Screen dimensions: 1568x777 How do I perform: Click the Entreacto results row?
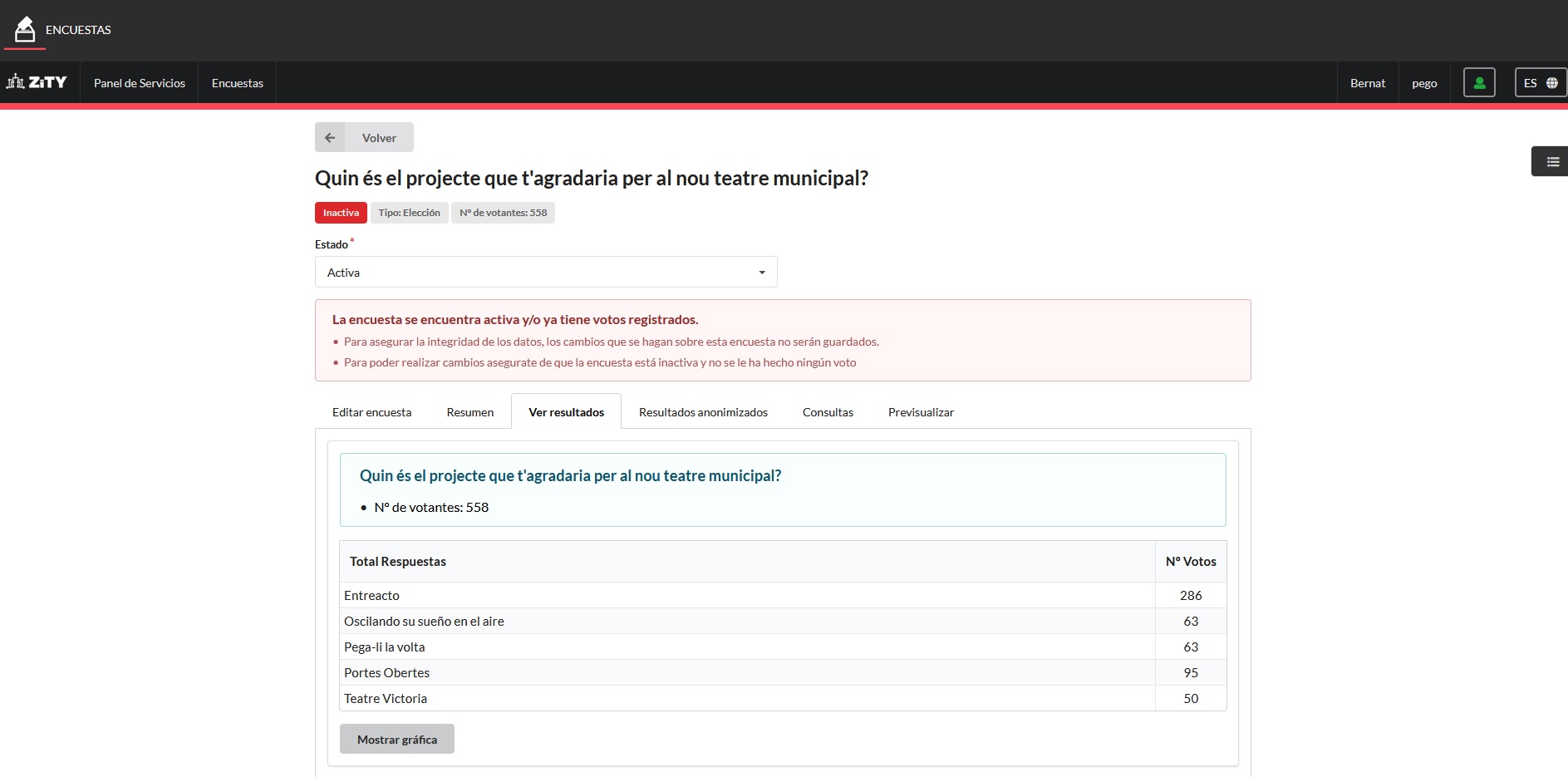pyautogui.click(x=748, y=596)
